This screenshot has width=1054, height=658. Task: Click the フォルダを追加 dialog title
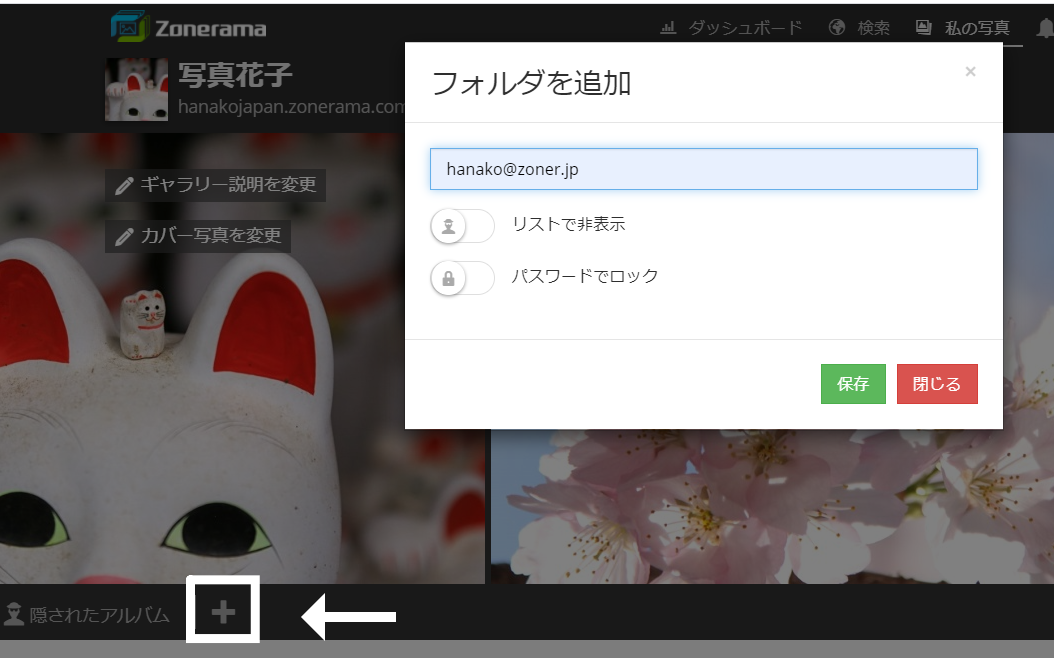tap(531, 83)
